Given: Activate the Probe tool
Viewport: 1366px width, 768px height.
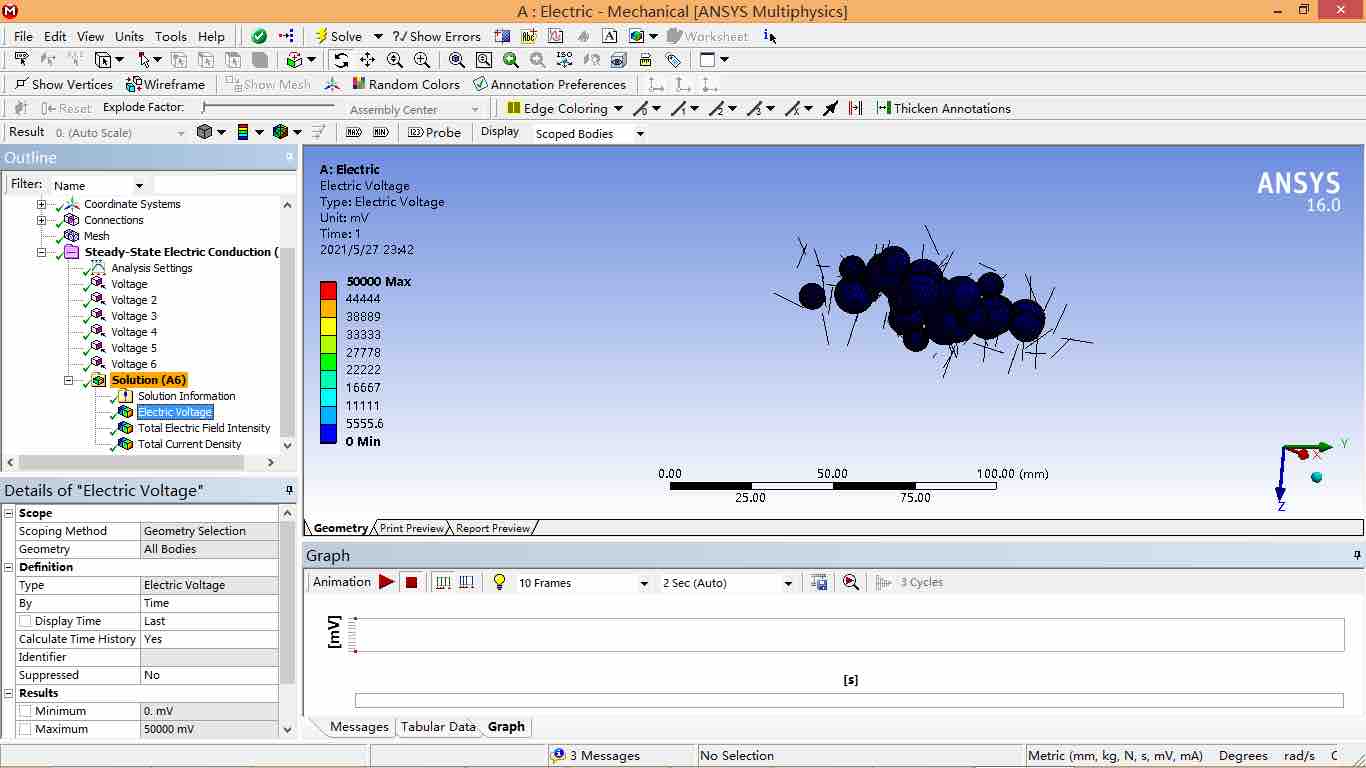Looking at the screenshot, I should pyautogui.click(x=434, y=132).
